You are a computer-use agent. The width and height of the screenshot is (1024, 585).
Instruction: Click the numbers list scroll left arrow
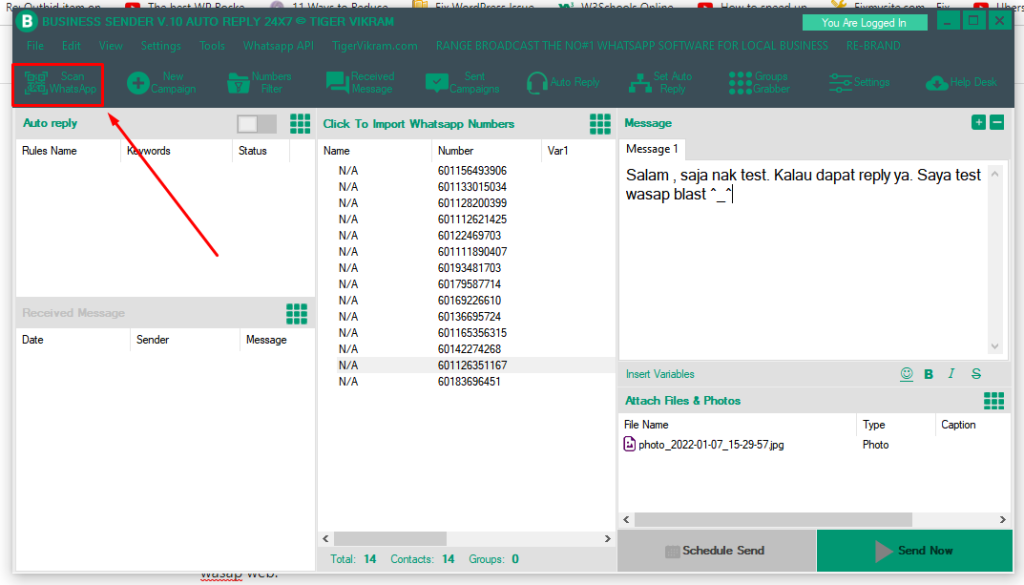(x=326, y=539)
